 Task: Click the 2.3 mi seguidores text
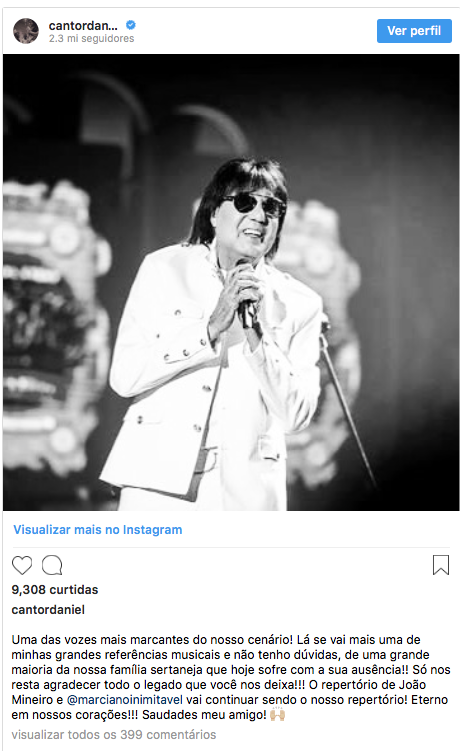tap(92, 38)
